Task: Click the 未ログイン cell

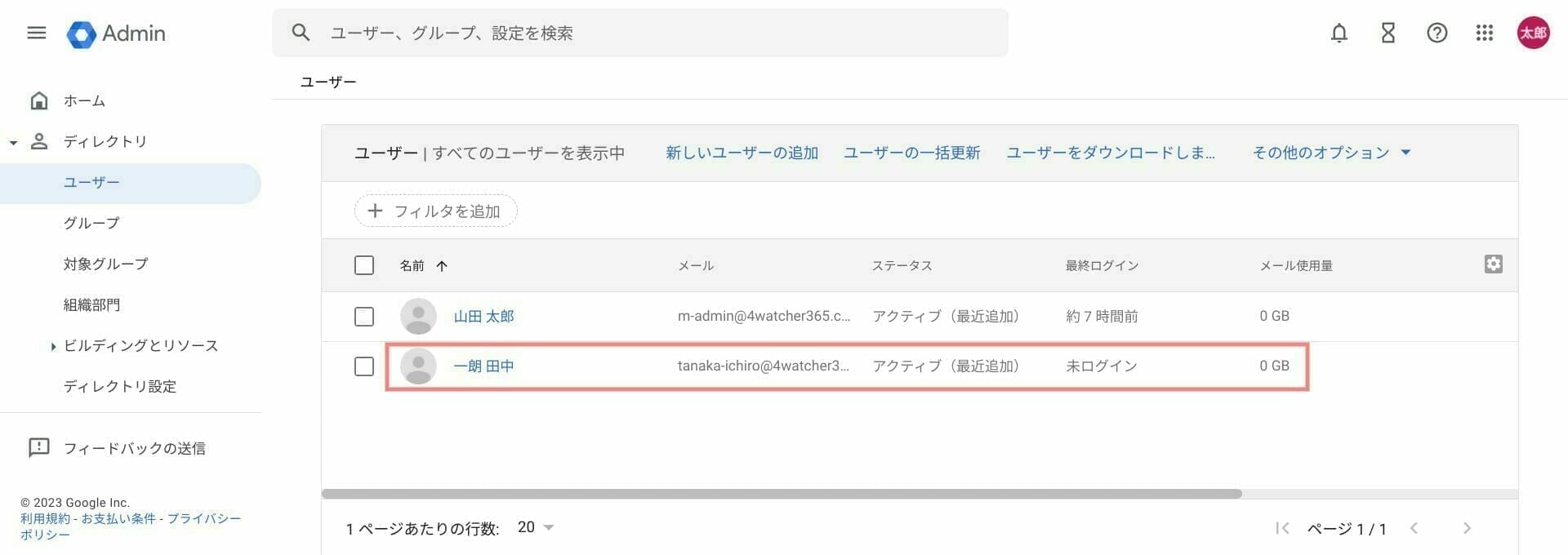Action: [x=1102, y=366]
